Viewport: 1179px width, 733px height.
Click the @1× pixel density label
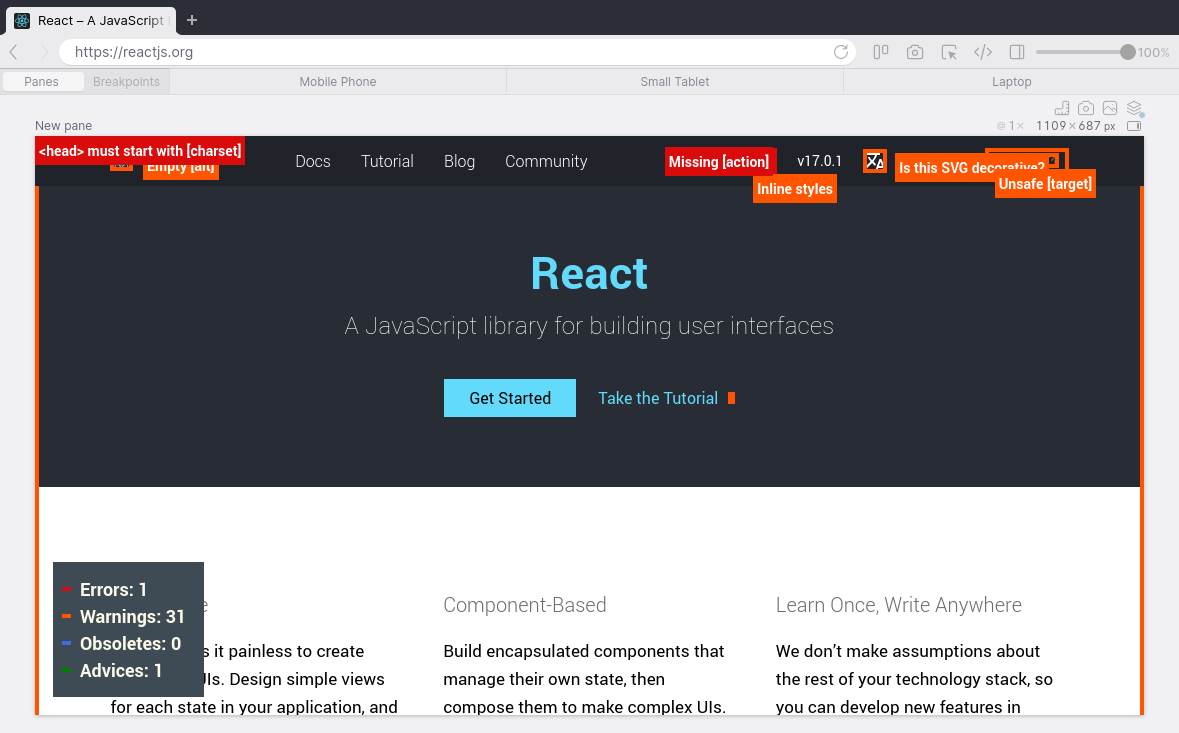tap(1010, 126)
